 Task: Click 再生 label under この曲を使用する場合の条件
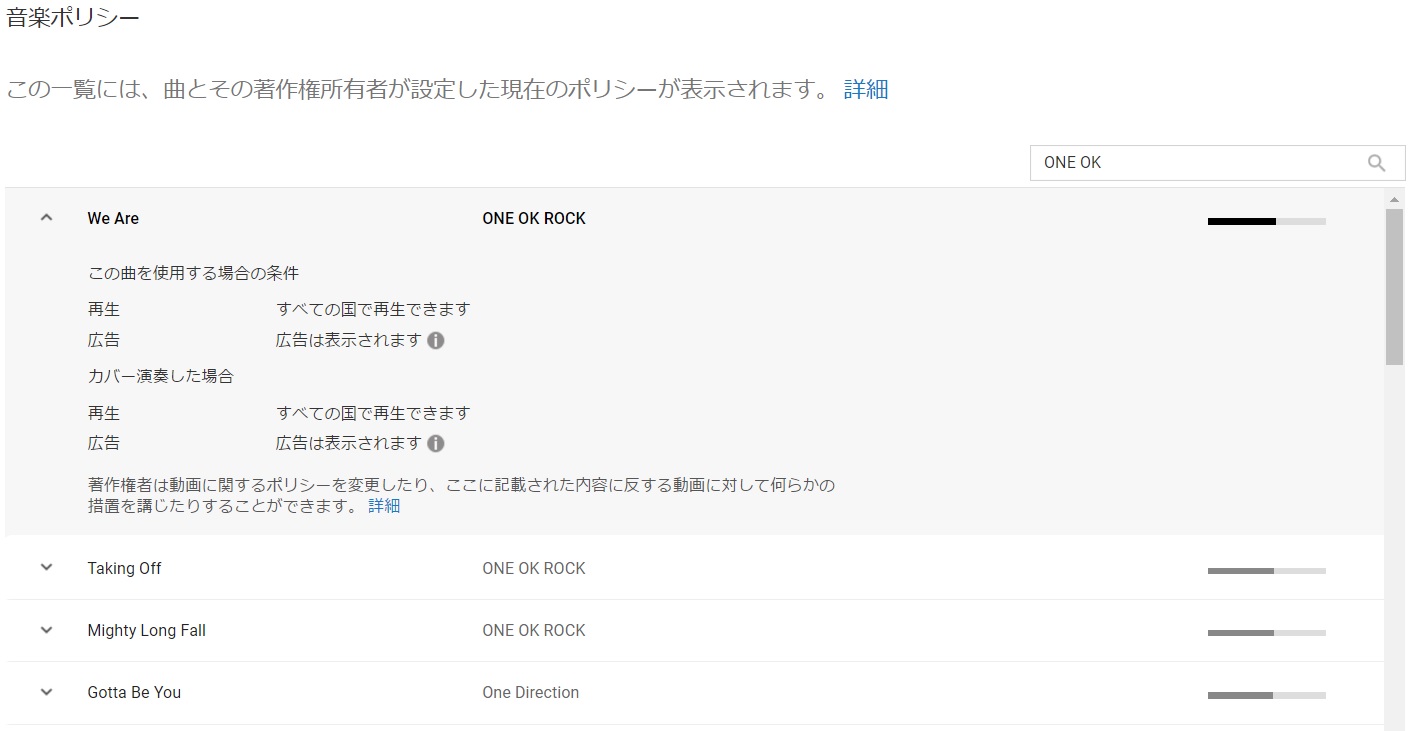[104, 310]
